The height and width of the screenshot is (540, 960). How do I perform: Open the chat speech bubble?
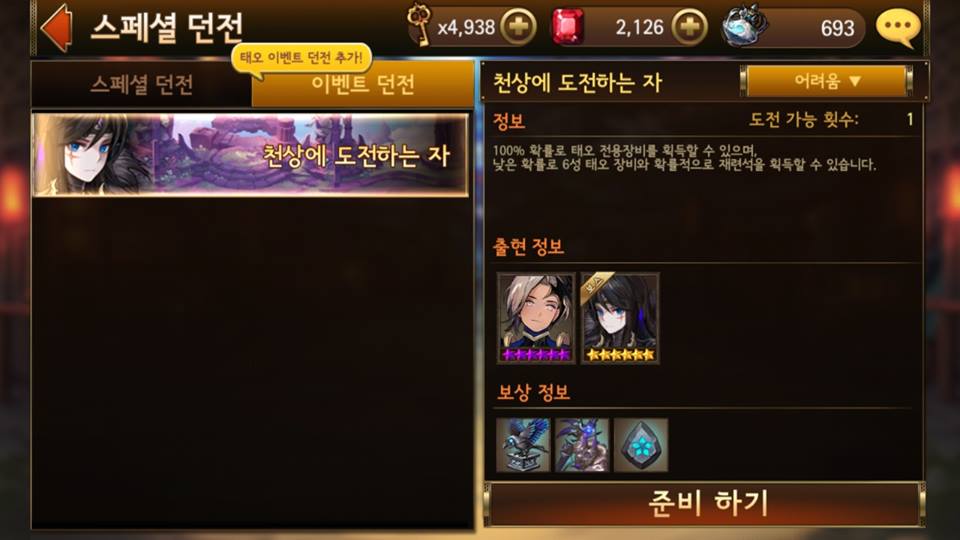pyautogui.click(x=898, y=28)
